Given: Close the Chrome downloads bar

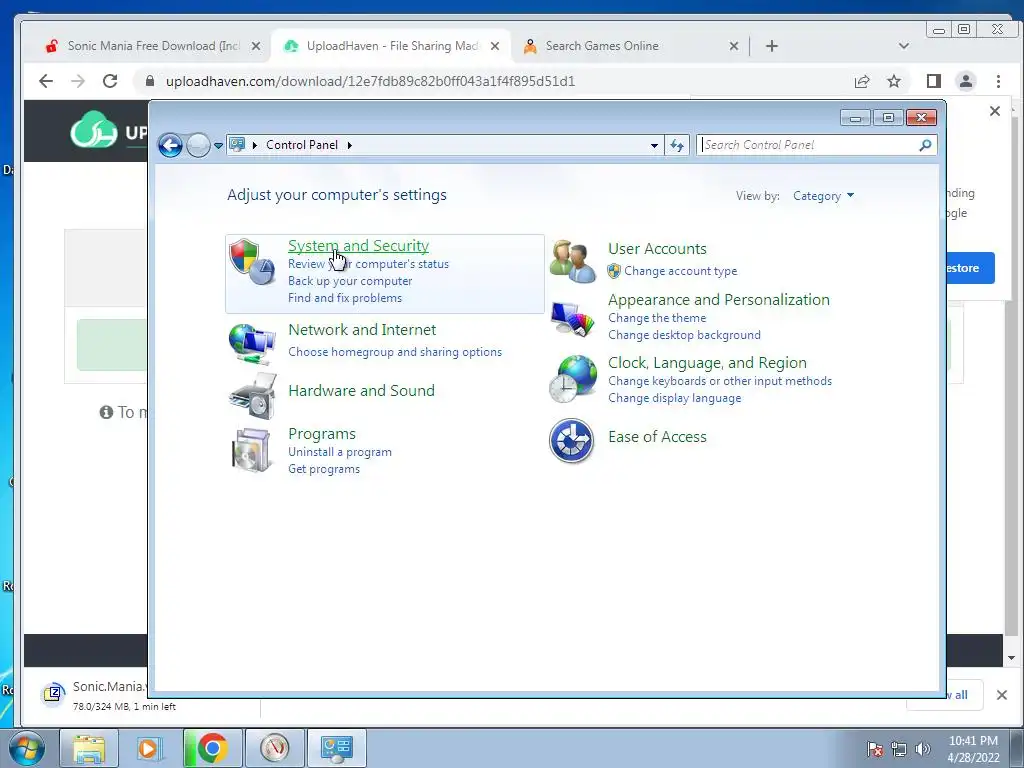Looking at the screenshot, I should click(x=1002, y=695).
